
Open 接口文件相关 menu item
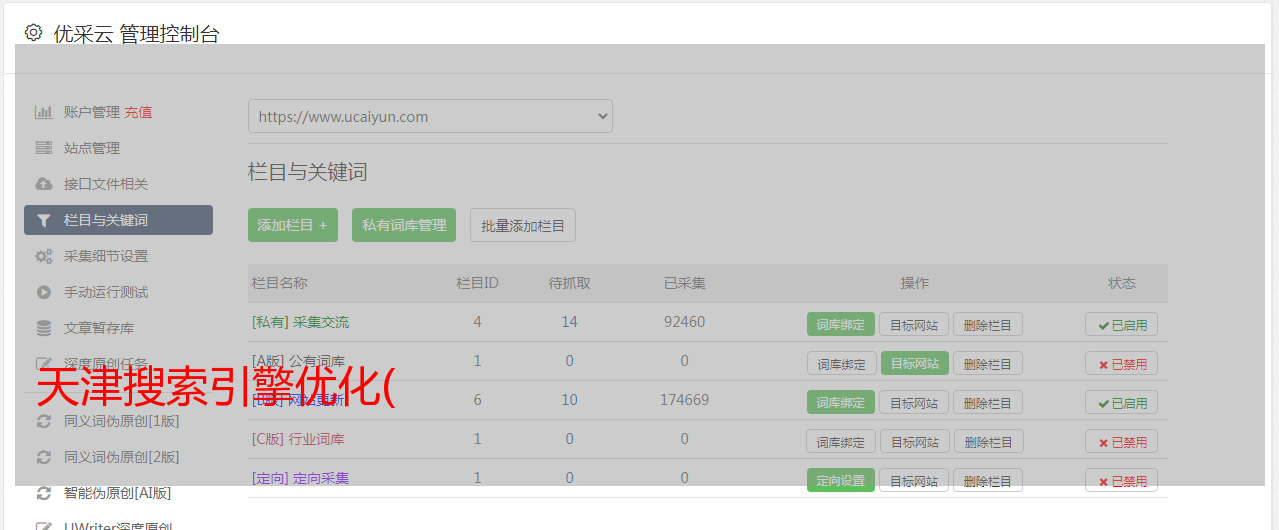[x=106, y=184]
